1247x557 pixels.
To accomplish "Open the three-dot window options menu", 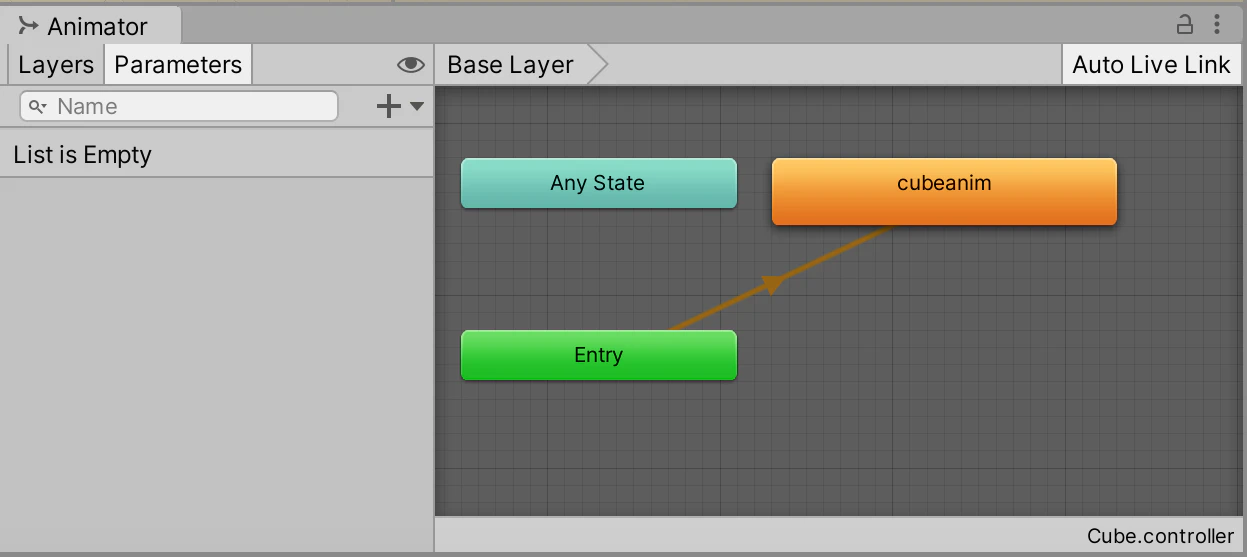I will pos(1217,24).
